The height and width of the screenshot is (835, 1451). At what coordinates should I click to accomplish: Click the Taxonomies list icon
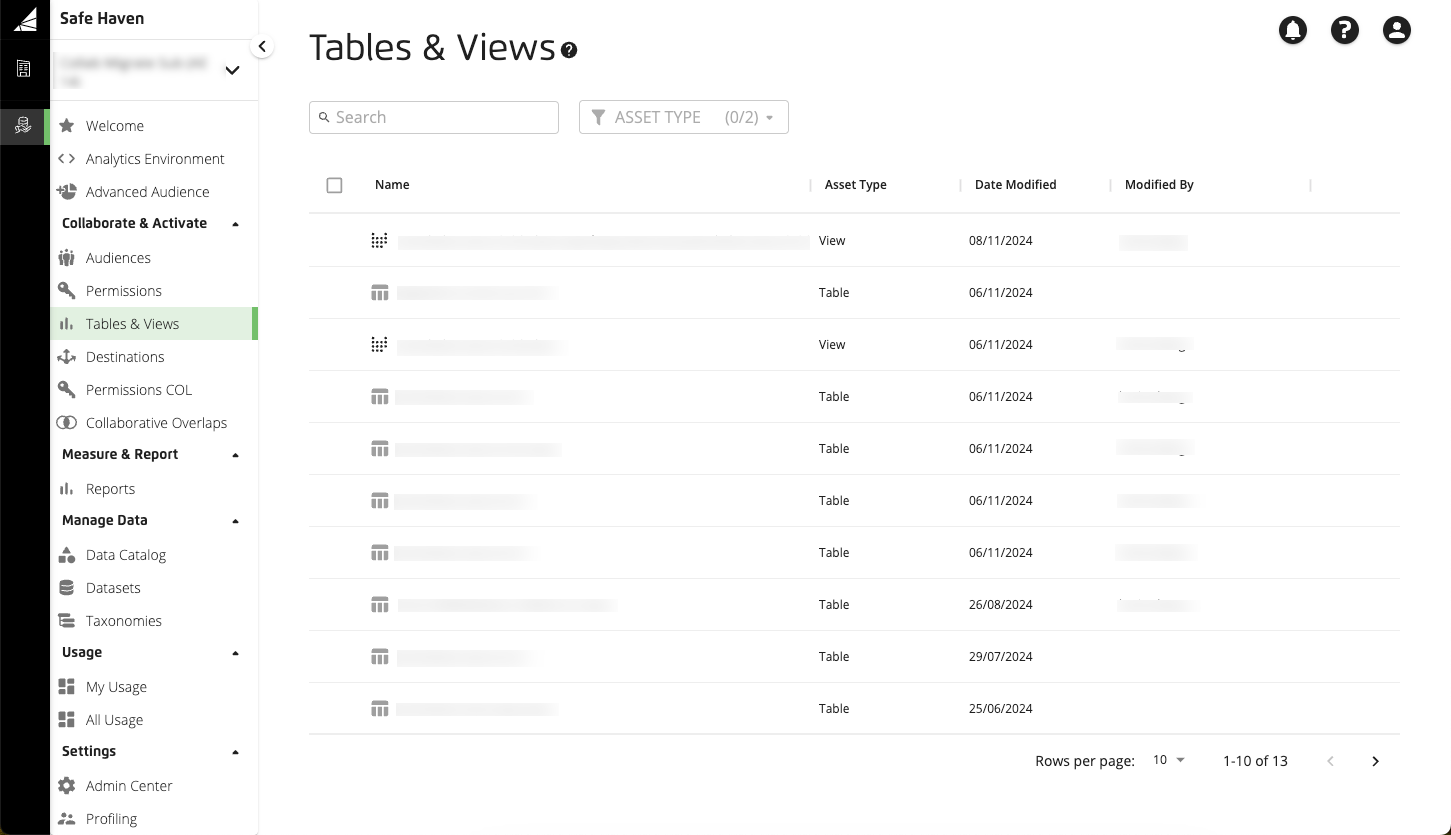pyautogui.click(x=67, y=621)
